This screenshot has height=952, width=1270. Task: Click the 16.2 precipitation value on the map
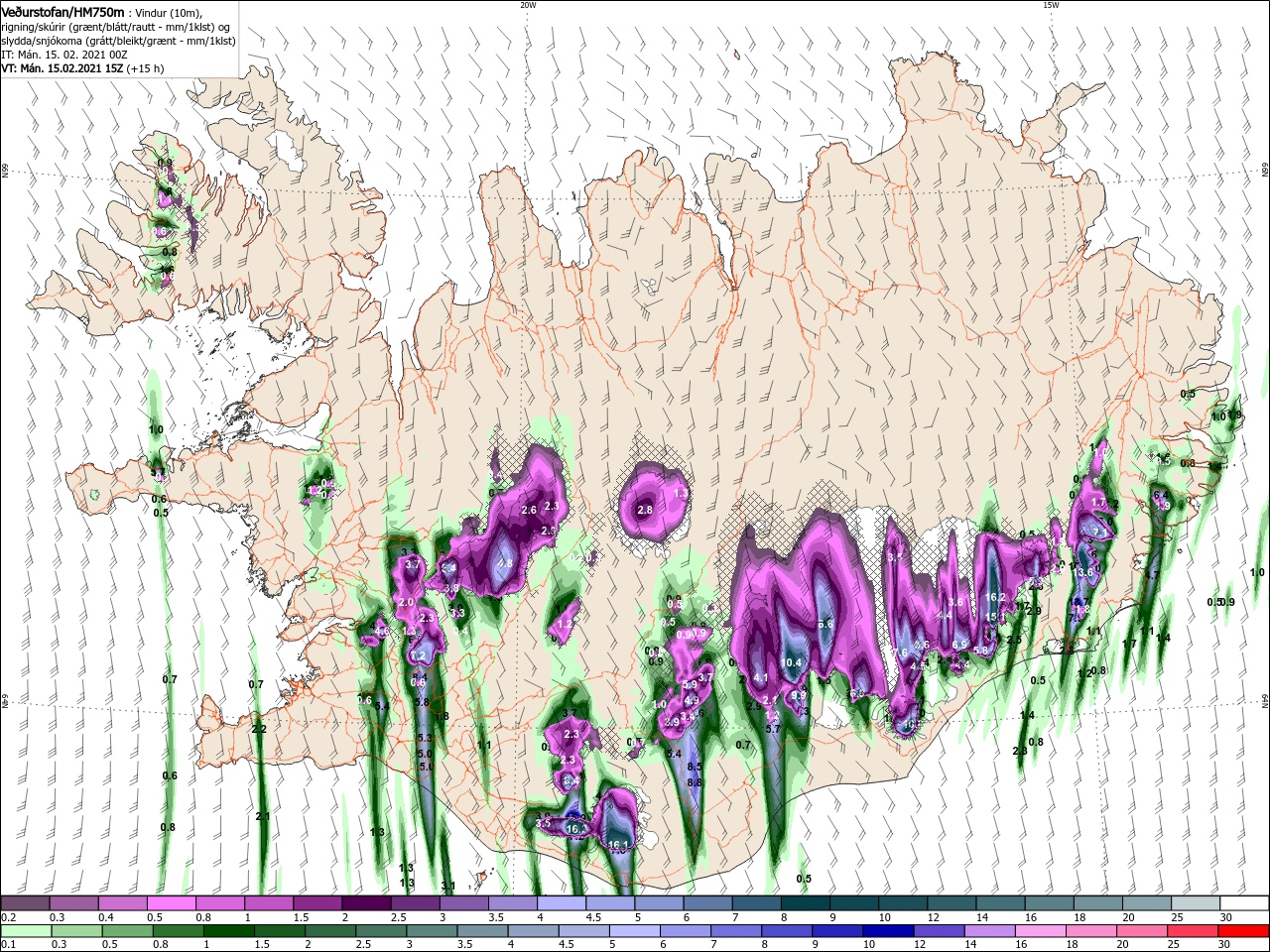coord(995,597)
